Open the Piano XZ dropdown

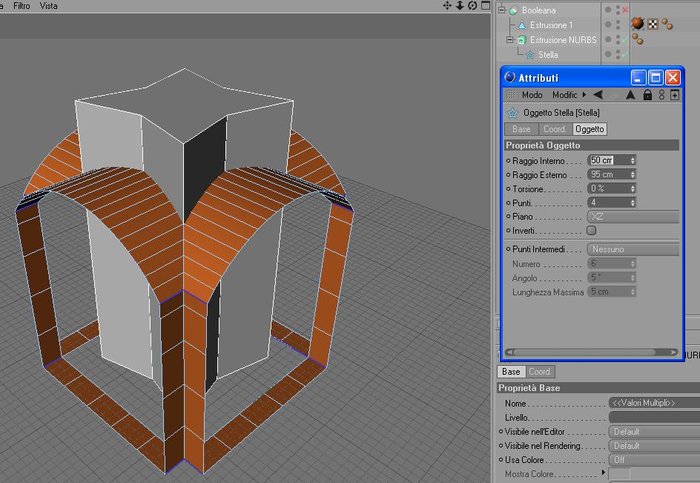633,217
